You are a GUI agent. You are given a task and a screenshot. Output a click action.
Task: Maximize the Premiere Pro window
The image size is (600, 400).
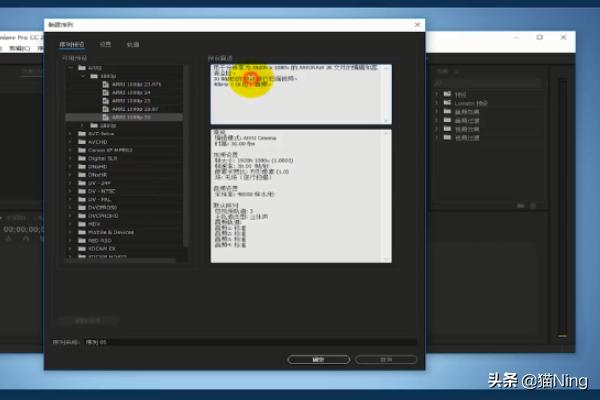coord(540,37)
